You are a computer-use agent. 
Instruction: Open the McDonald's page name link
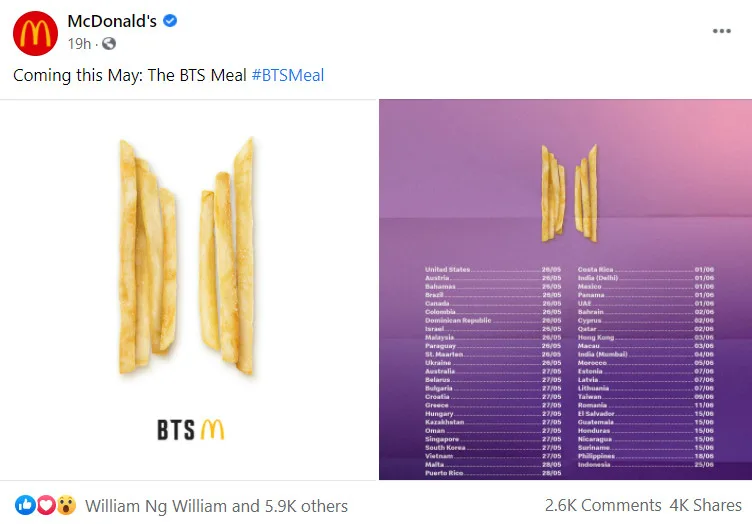pos(111,22)
